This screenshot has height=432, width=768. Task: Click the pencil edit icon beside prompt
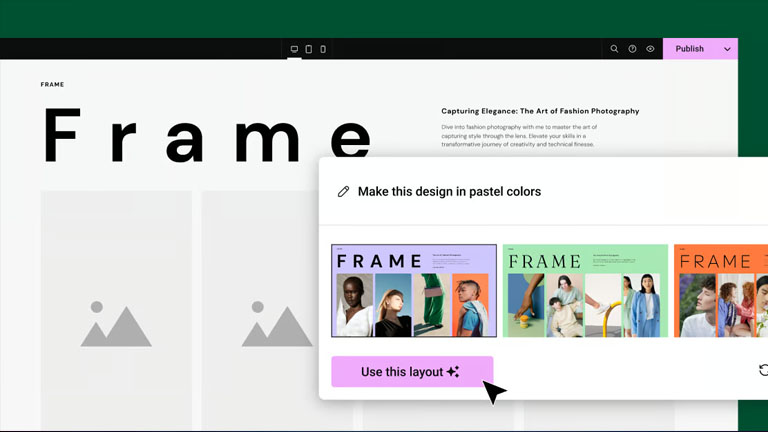343,192
